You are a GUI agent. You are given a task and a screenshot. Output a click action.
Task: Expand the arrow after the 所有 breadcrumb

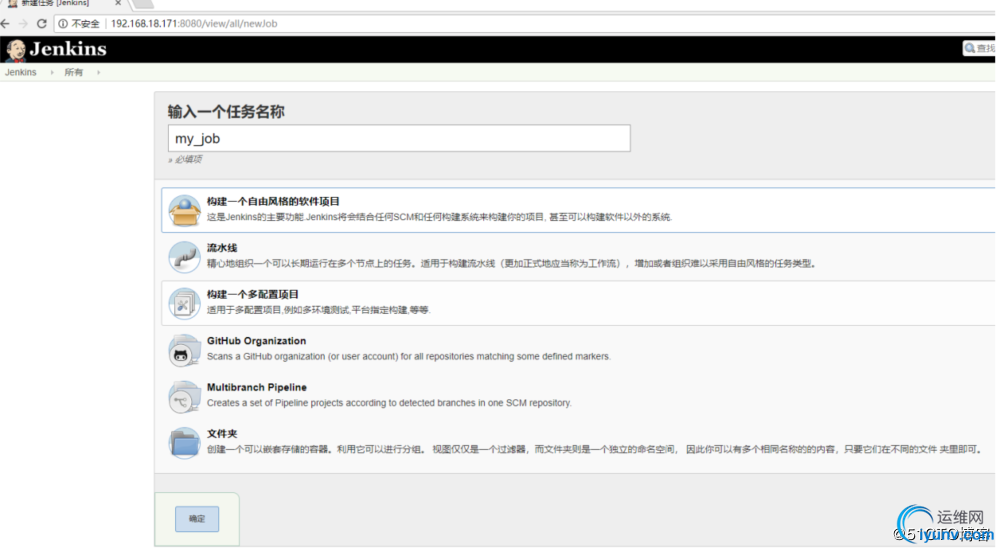coord(98,72)
